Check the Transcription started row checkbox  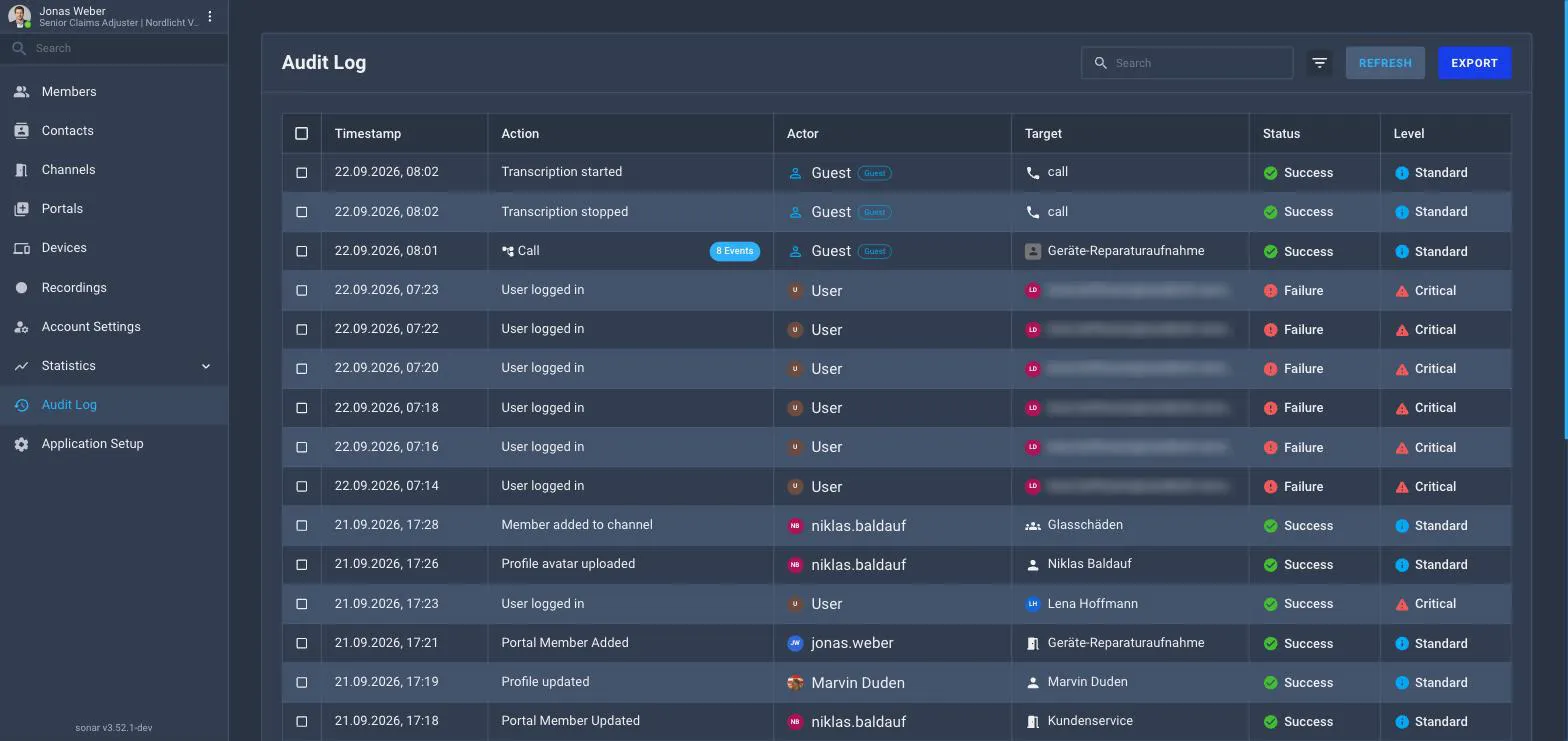(302, 172)
